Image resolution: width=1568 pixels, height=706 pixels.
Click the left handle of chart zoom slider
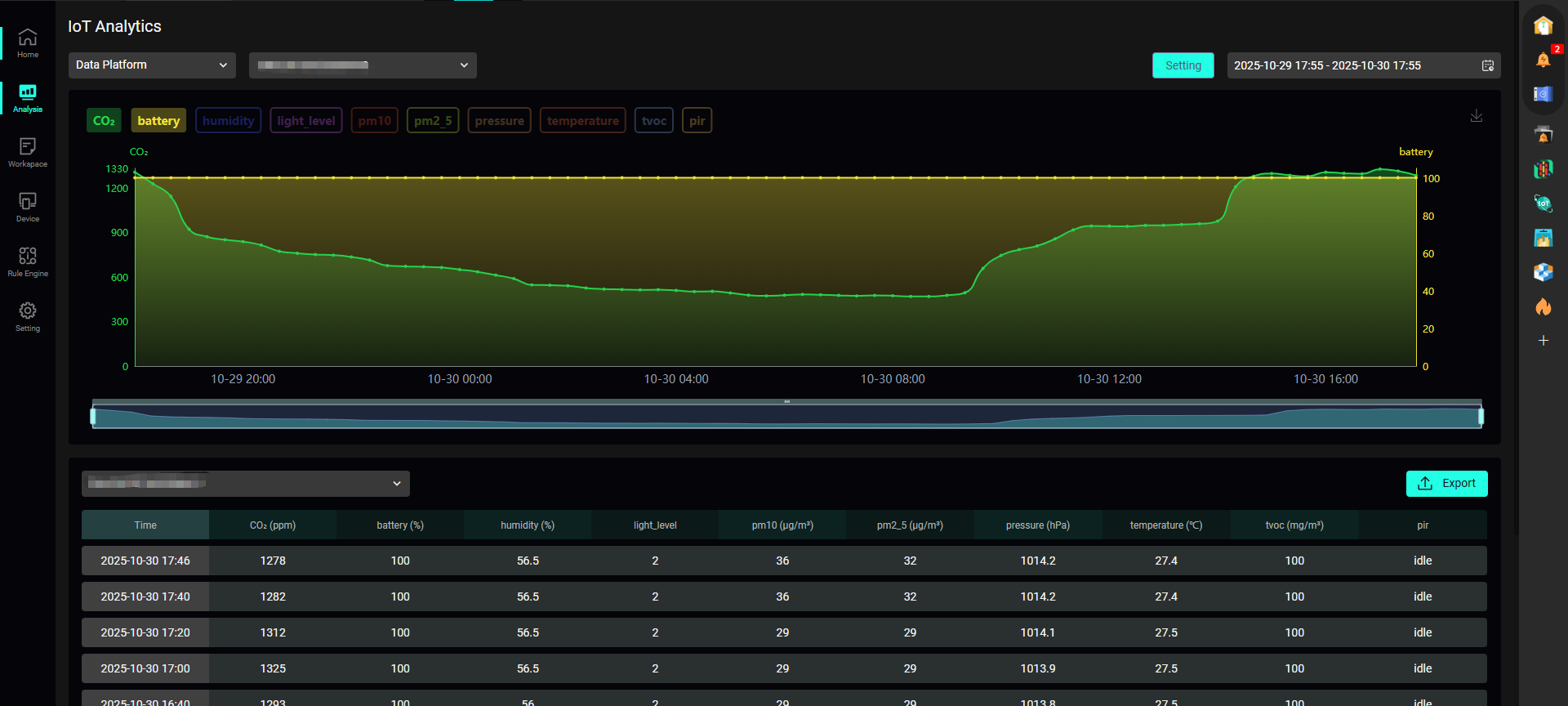(x=93, y=417)
